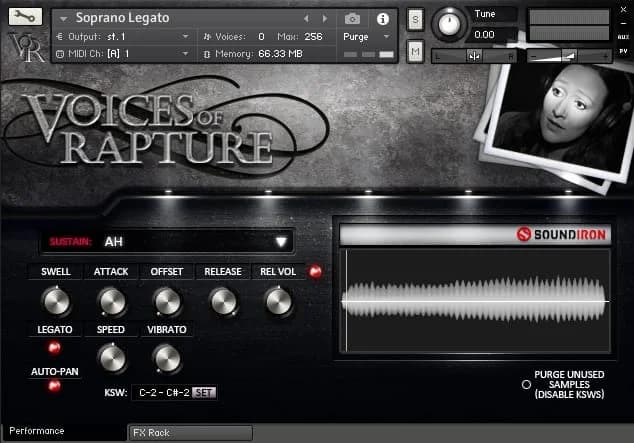Click the waveform display
Screen dimensions: 634x443
point(475,301)
